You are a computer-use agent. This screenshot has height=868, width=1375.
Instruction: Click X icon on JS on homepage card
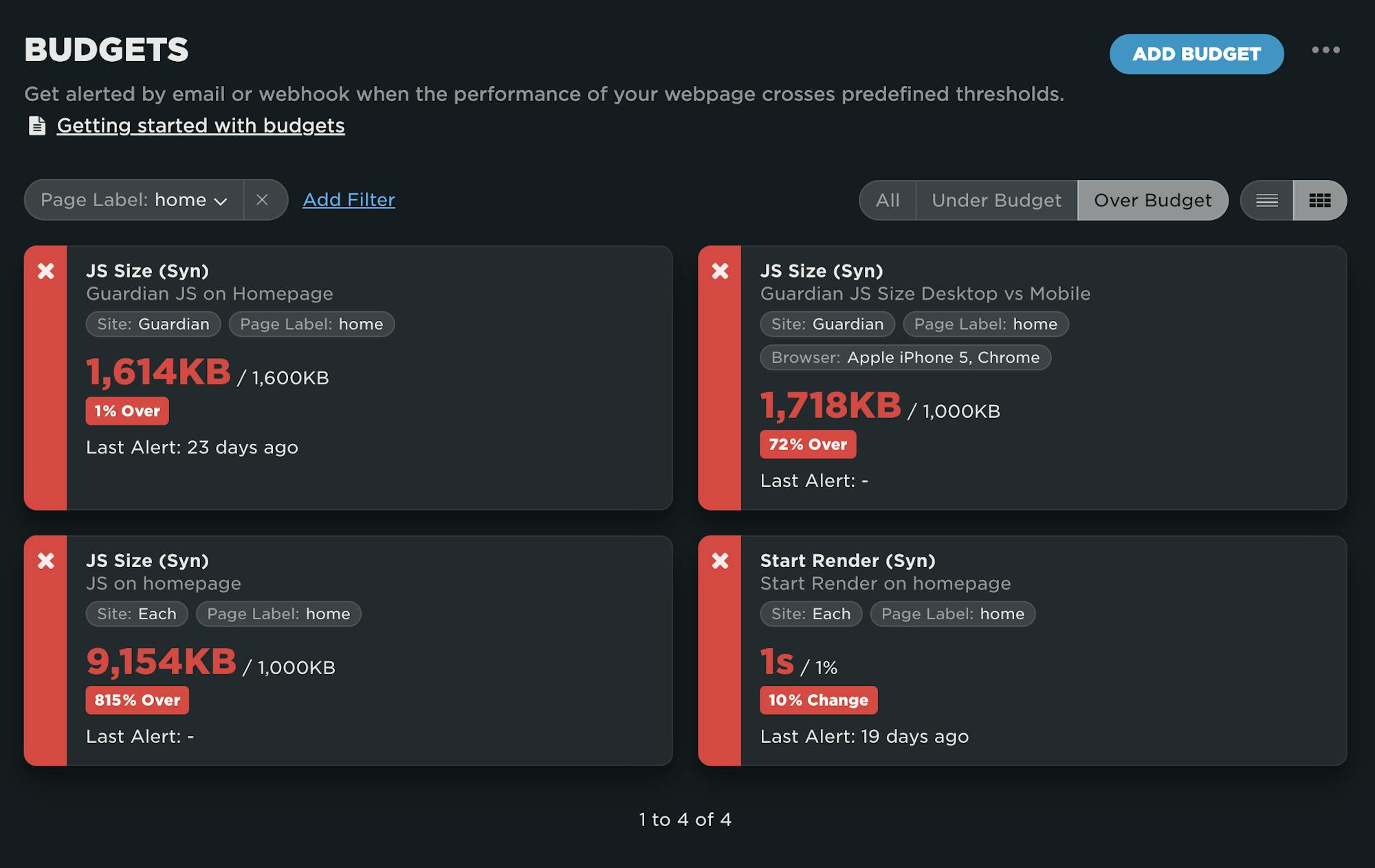46,561
